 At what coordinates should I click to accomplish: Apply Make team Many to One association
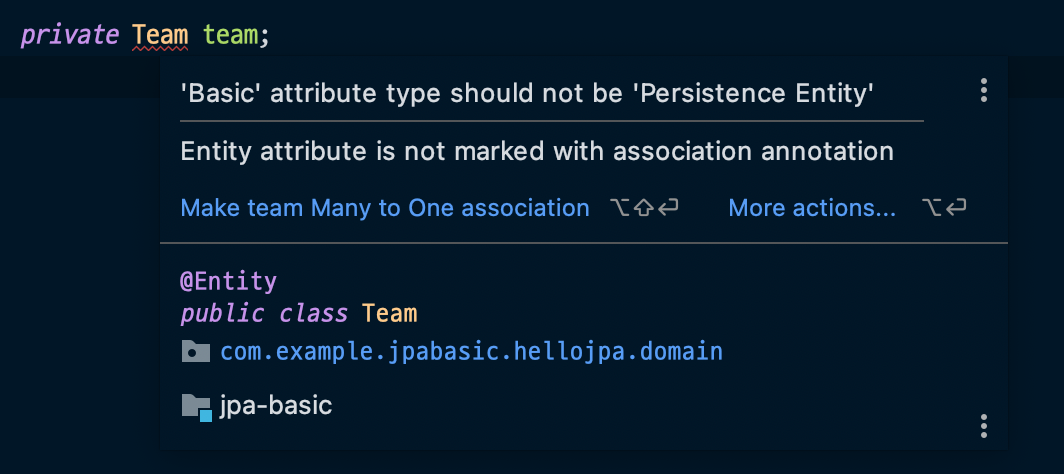(x=385, y=208)
